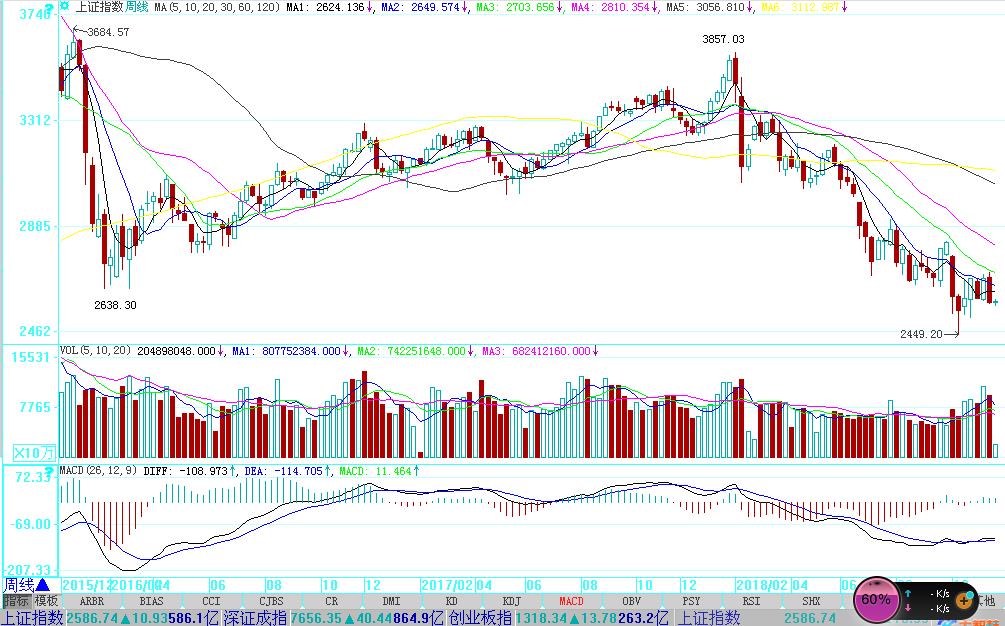Click the 2449.20 low price annotation
Viewport: 1005px width, 626px height.
921,334
